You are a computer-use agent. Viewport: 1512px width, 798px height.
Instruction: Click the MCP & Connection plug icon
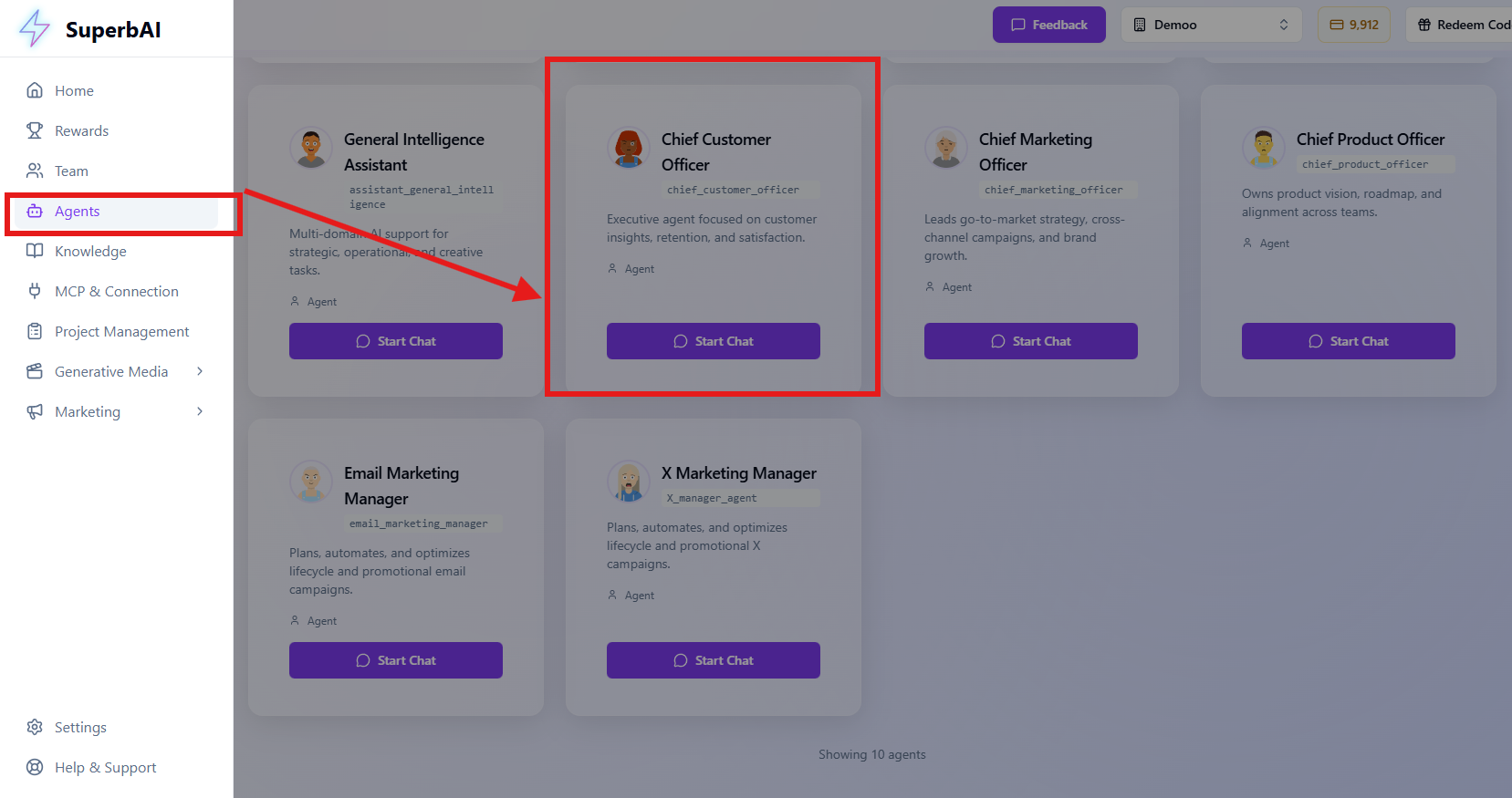coord(35,291)
